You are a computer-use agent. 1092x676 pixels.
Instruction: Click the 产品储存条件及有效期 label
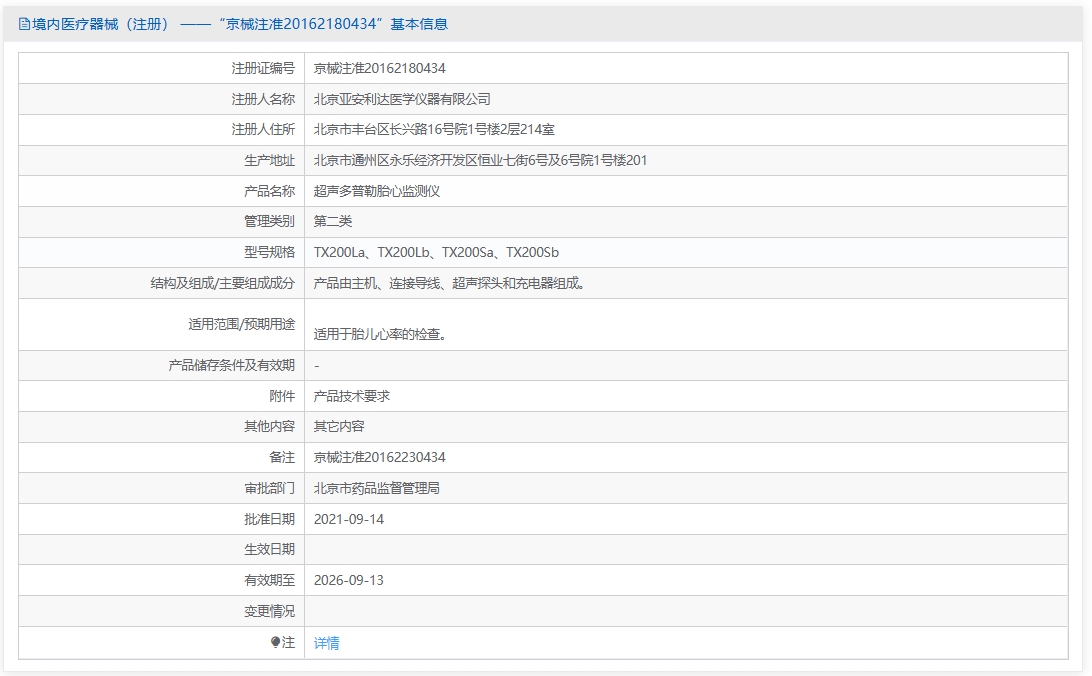[232, 365]
